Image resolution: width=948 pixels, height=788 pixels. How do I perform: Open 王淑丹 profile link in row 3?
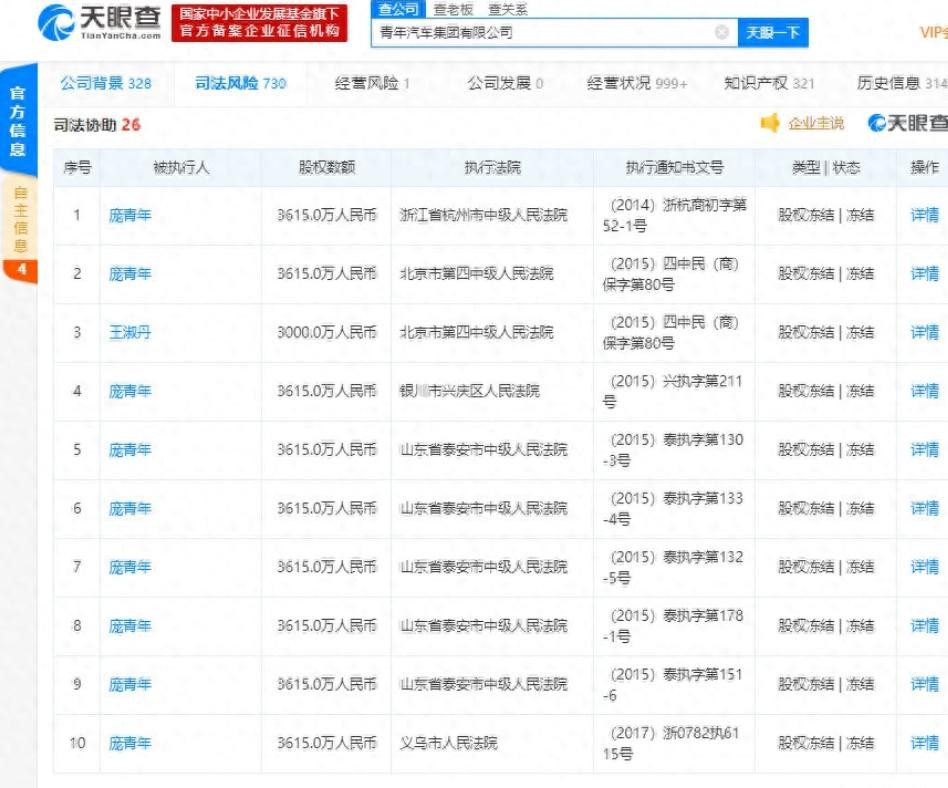(x=130, y=332)
